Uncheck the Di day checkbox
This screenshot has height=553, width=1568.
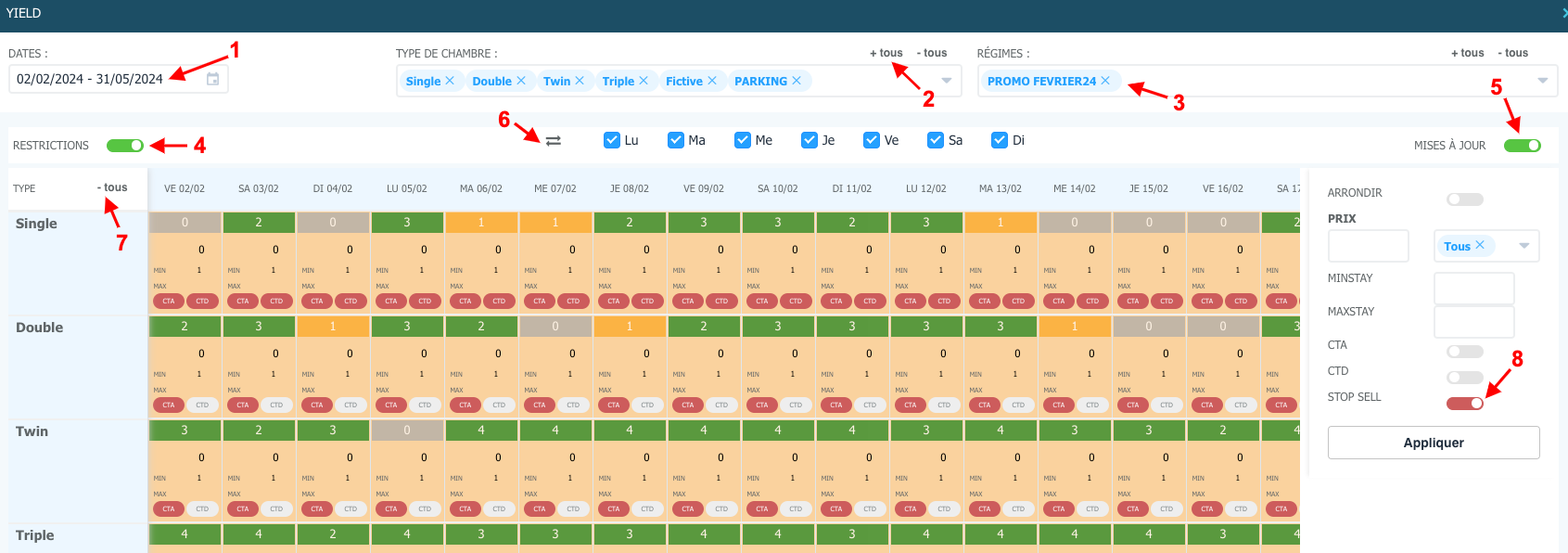coord(1000,140)
